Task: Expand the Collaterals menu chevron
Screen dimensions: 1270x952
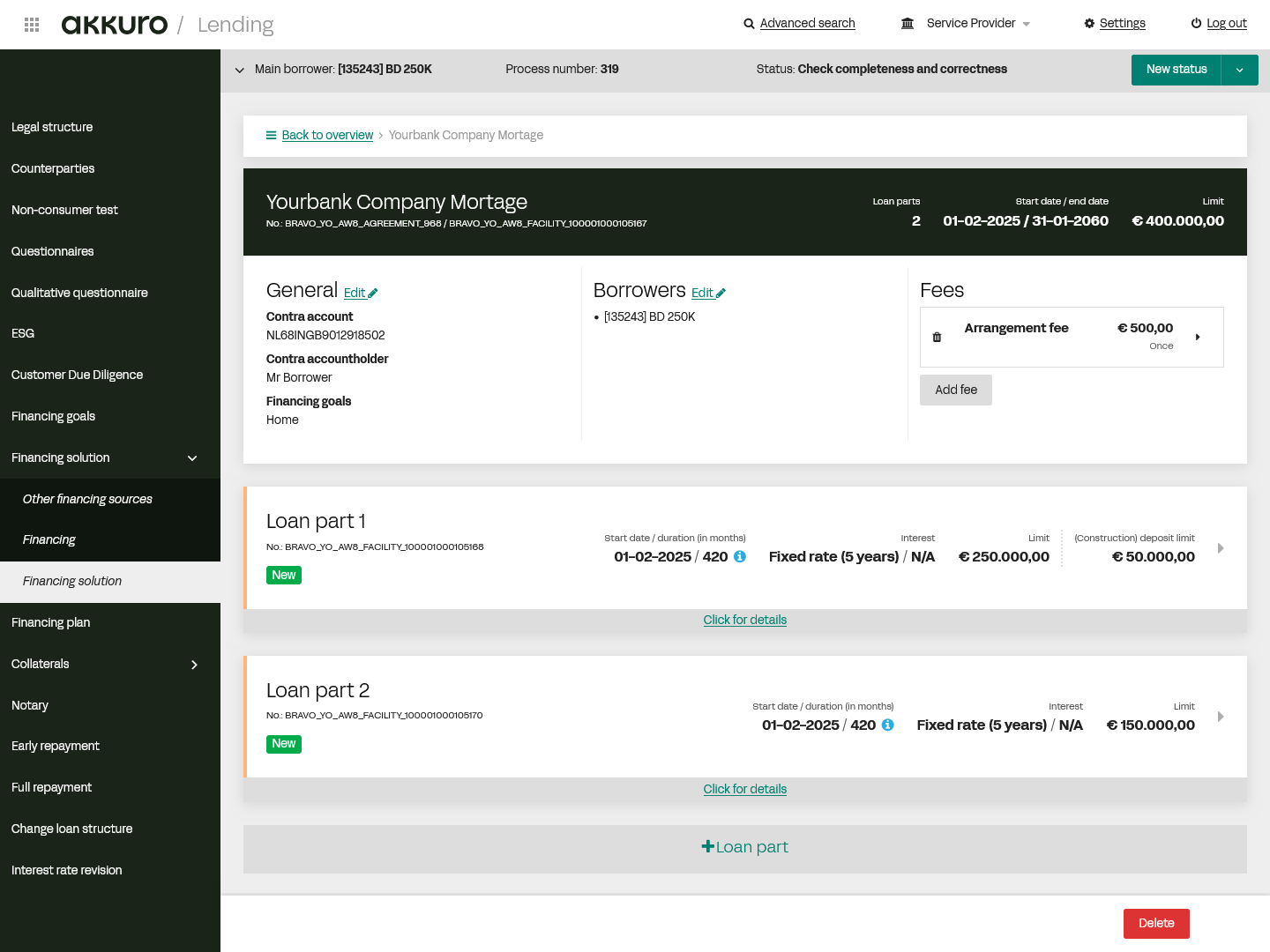Action: coord(194,665)
